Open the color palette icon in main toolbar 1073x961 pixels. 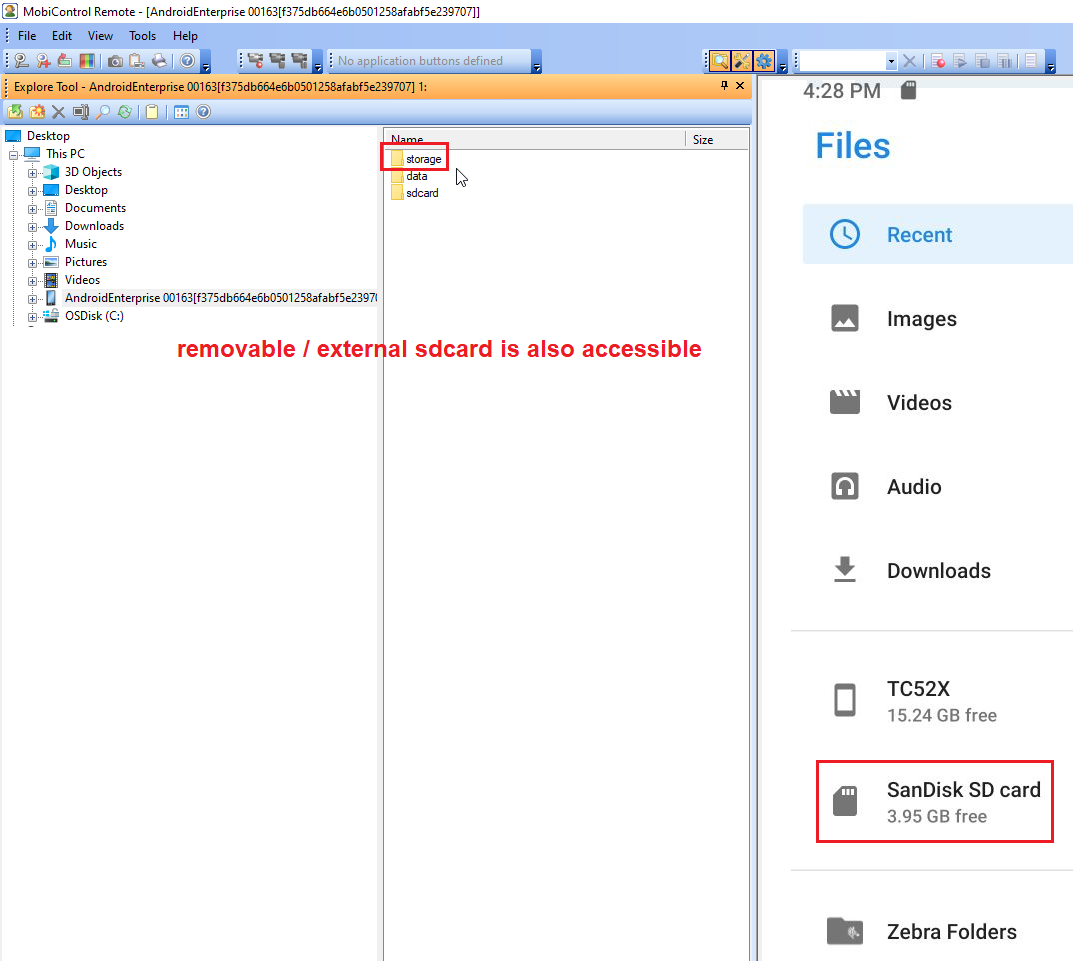pos(87,61)
